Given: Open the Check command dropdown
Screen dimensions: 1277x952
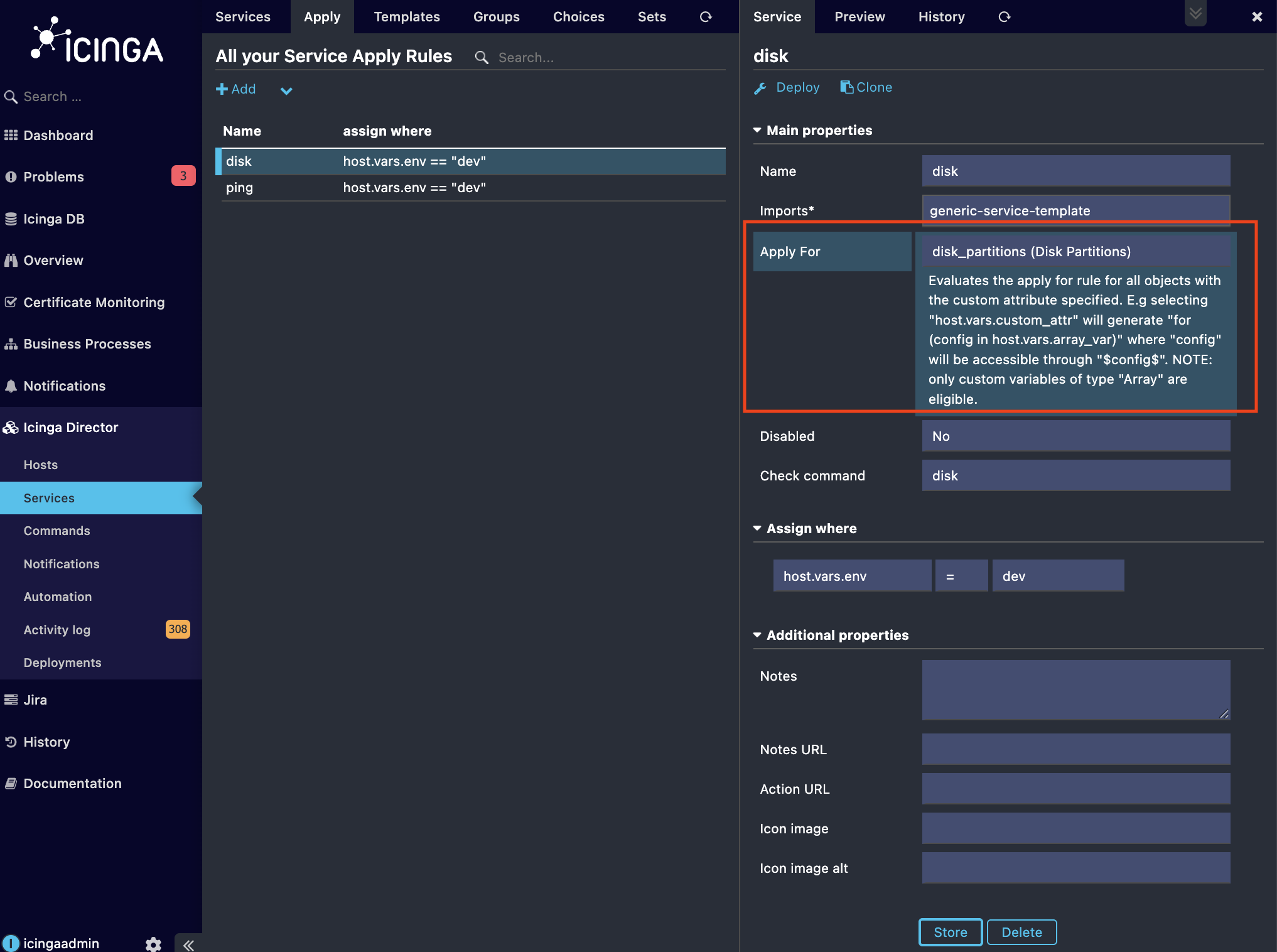Looking at the screenshot, I should tap(1076, 475).
